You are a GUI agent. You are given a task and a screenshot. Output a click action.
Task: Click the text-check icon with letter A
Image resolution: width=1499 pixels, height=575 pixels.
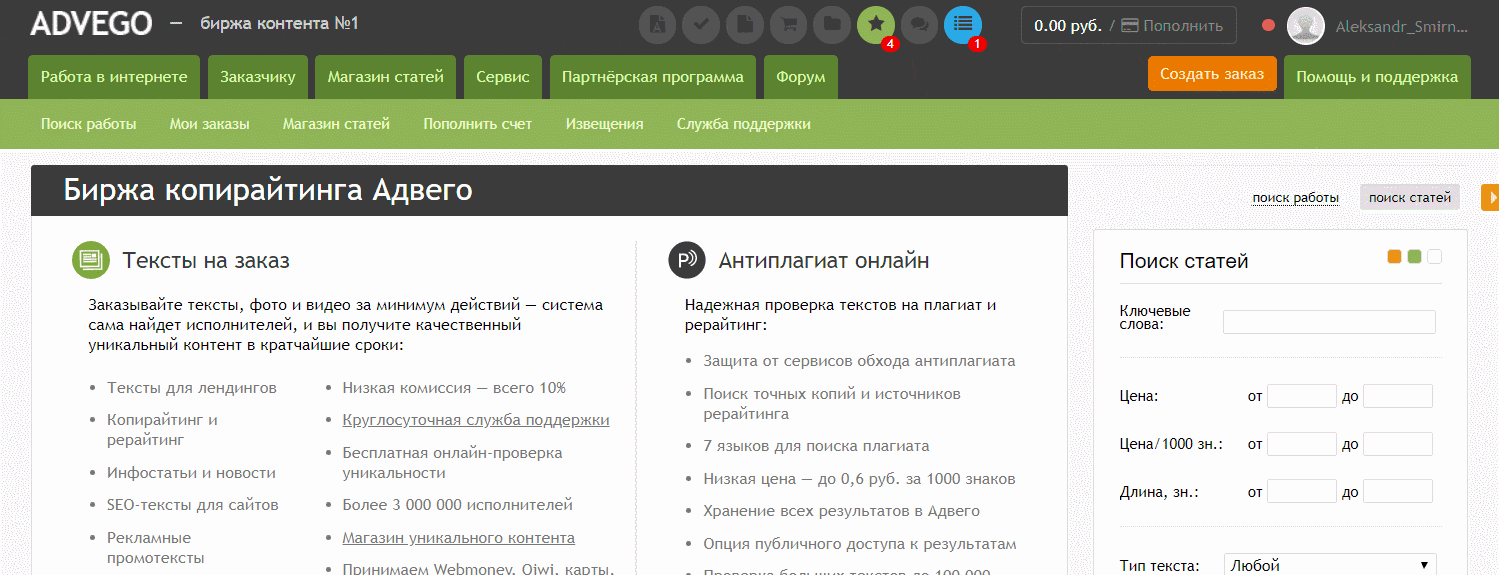(x=657, y=25)
